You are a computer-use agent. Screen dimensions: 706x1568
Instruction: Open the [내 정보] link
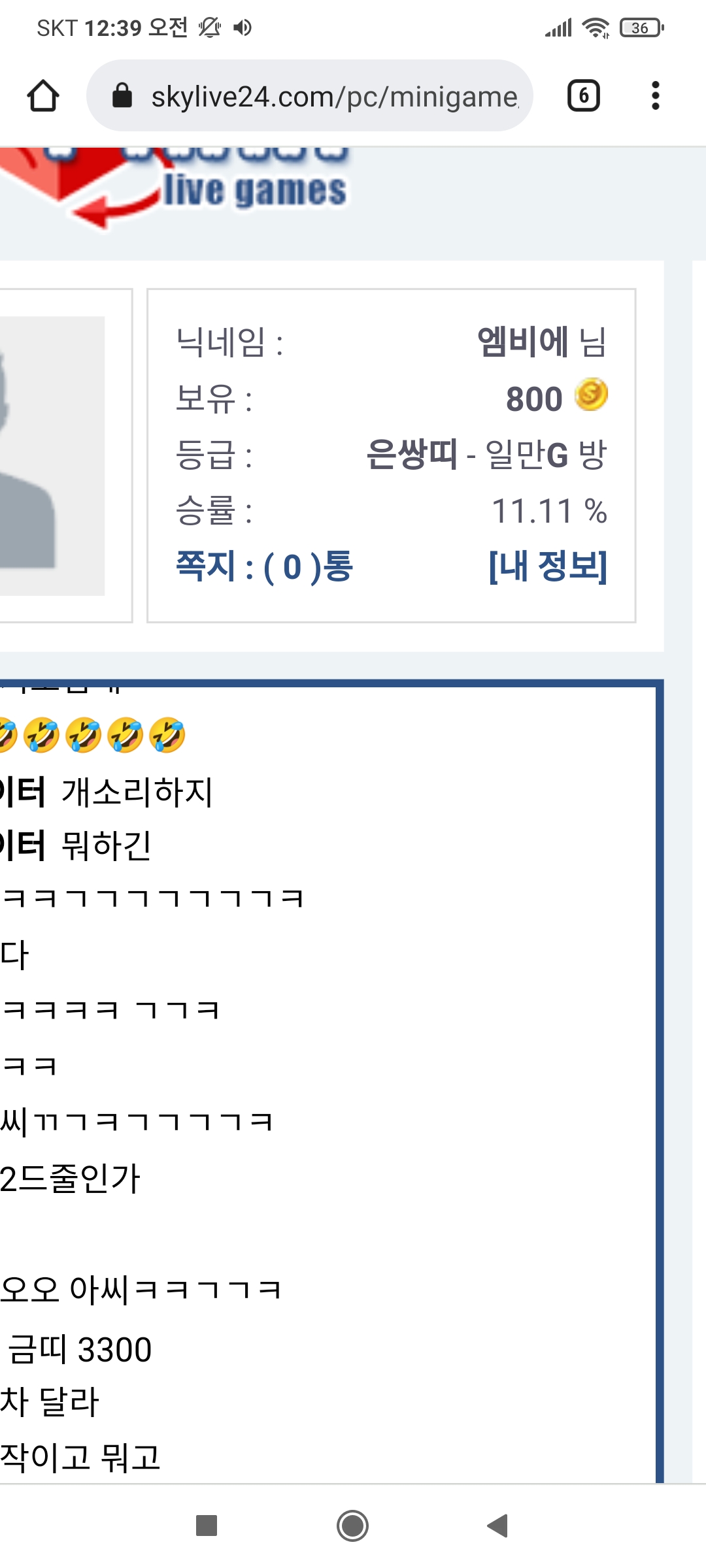(548, 566)
